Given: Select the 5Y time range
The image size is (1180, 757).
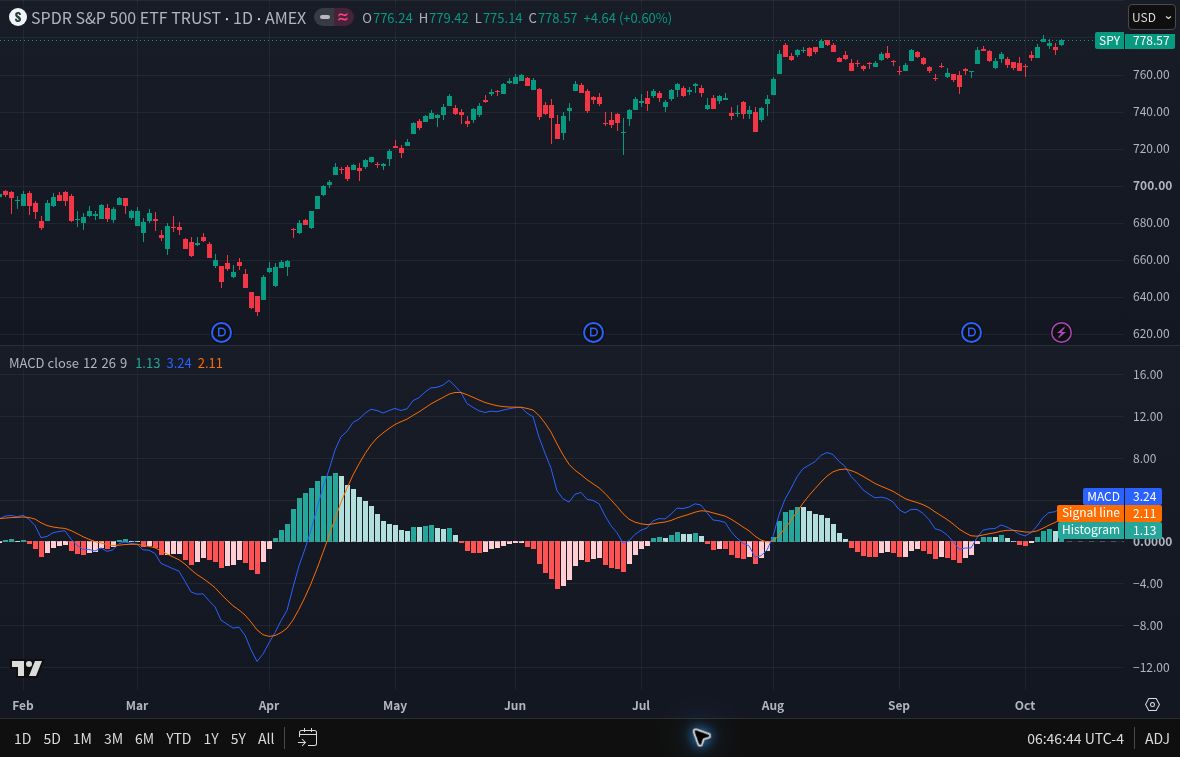Looking at the screenshot, I should pos(238,738).
